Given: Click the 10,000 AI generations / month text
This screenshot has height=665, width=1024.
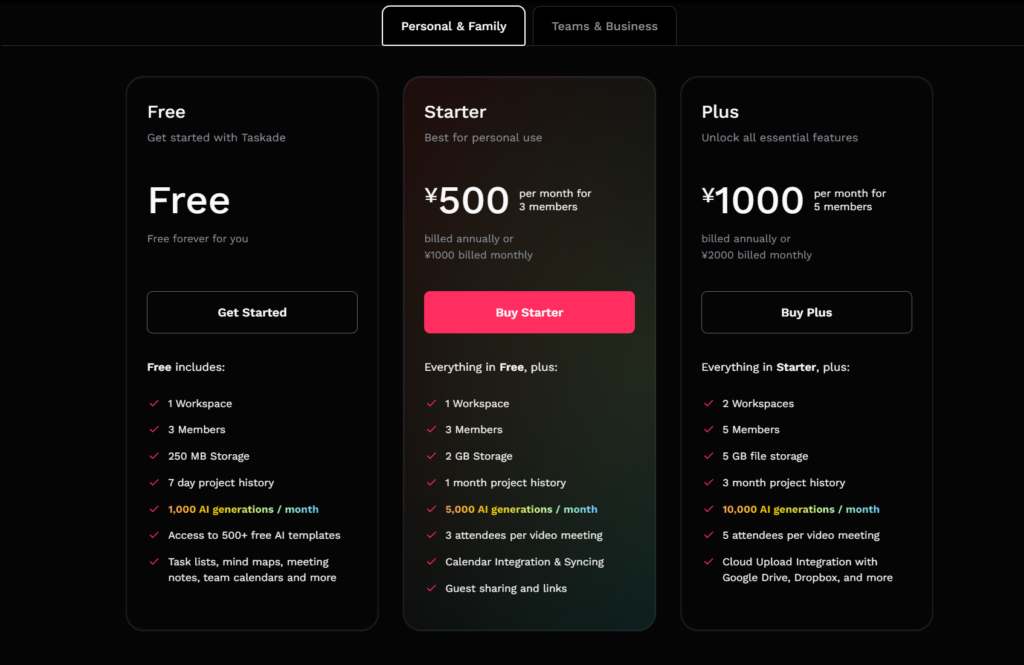Looking at the screenshot, I should click(x=801, y=509).
